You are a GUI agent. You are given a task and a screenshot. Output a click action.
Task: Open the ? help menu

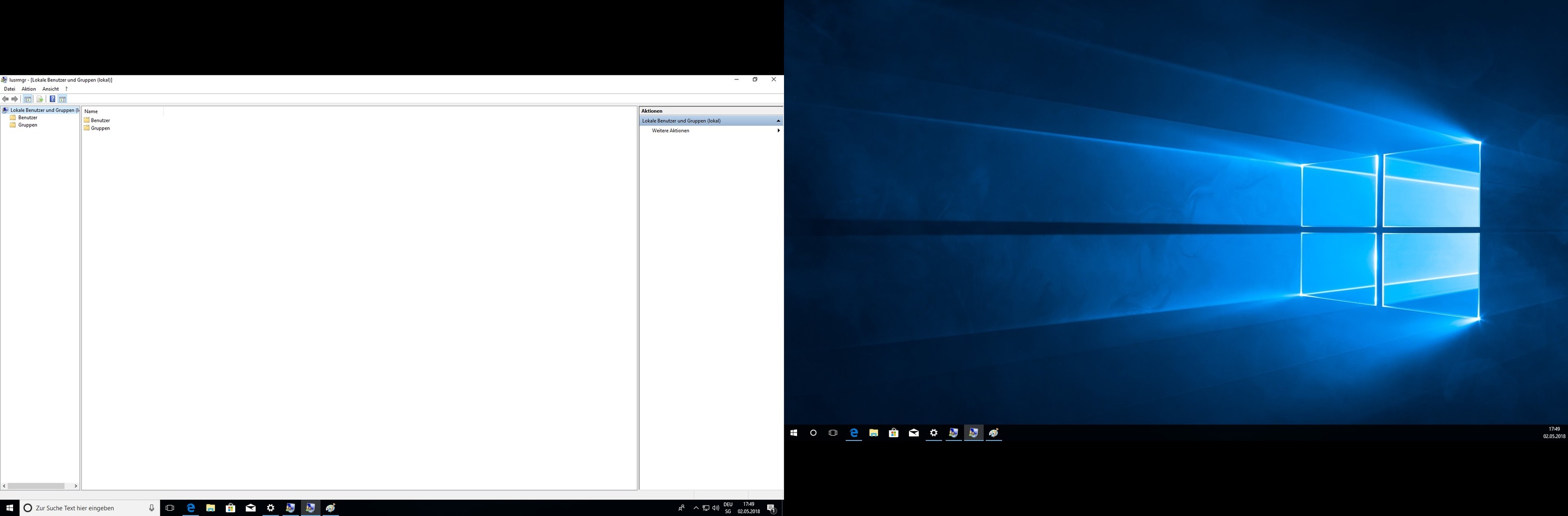point(66,89)
